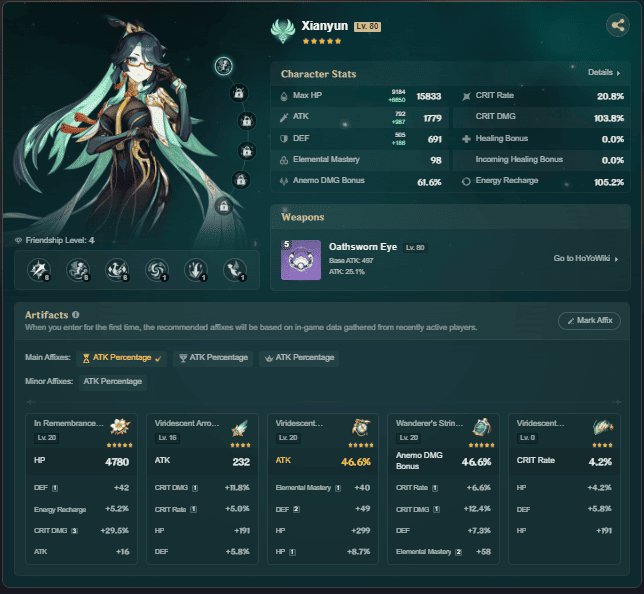This screenshot has height=594, width=644.
Task: Click the Wanderer's Strin... artifact title
Action: pos(429,423)
